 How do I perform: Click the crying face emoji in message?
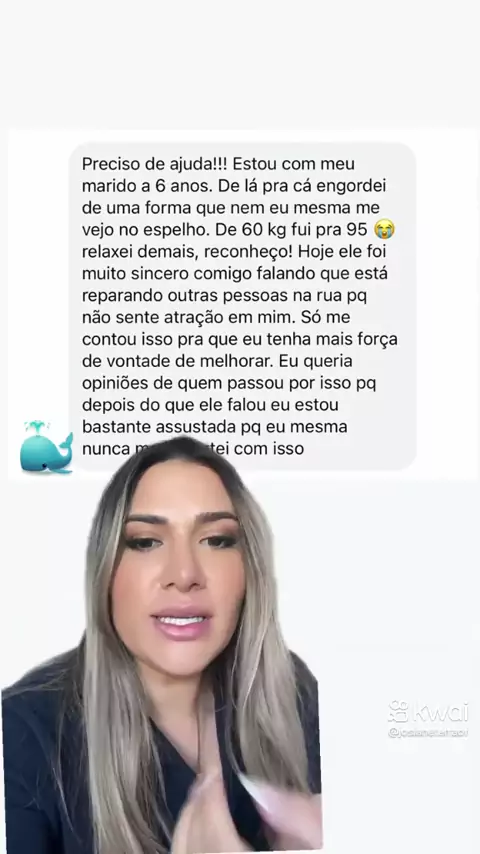tap(385, 230)
